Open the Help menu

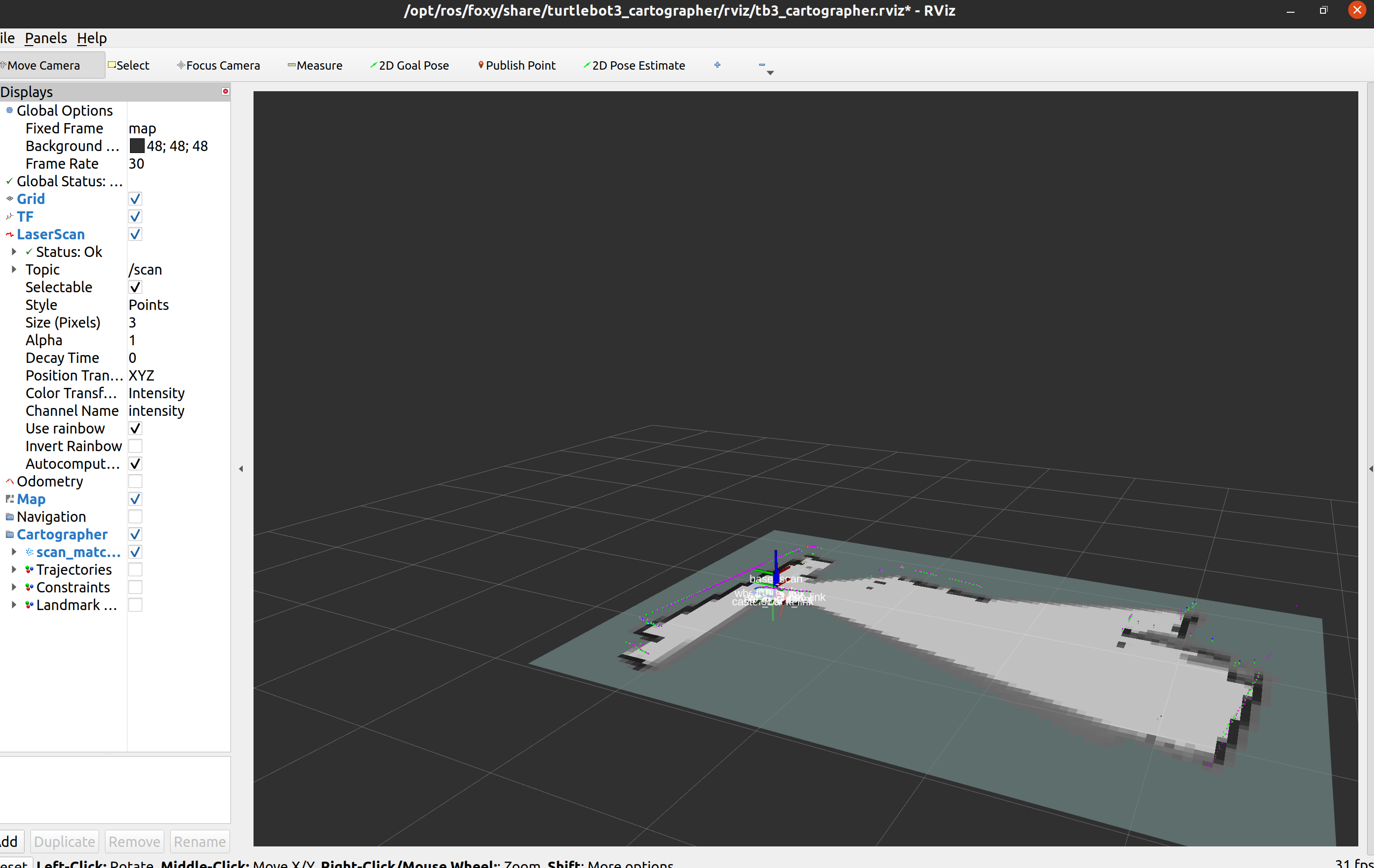coord(91,38)
